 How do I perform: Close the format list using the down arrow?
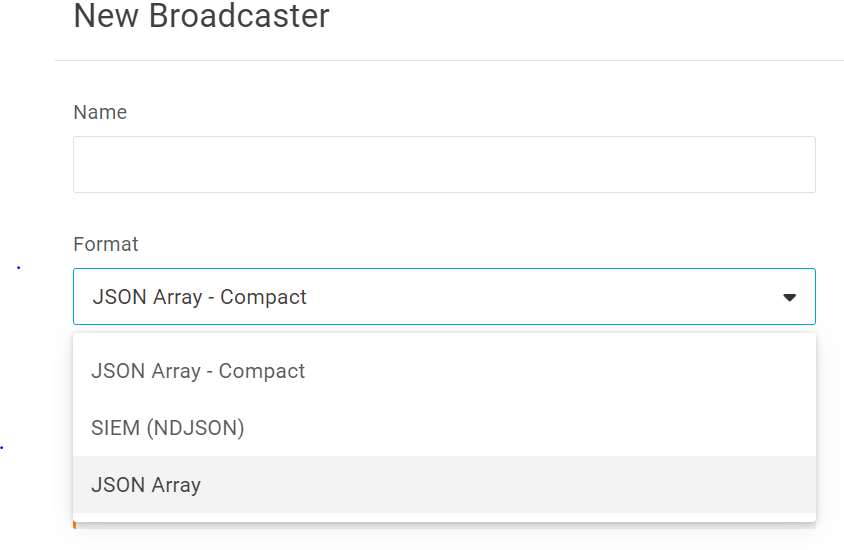coord(789,297)
